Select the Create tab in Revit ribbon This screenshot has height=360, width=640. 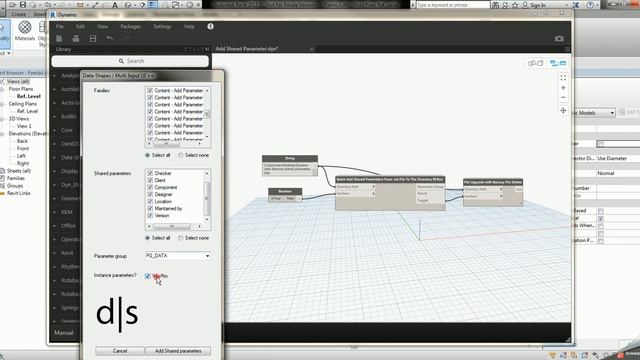tap(18, 14)
